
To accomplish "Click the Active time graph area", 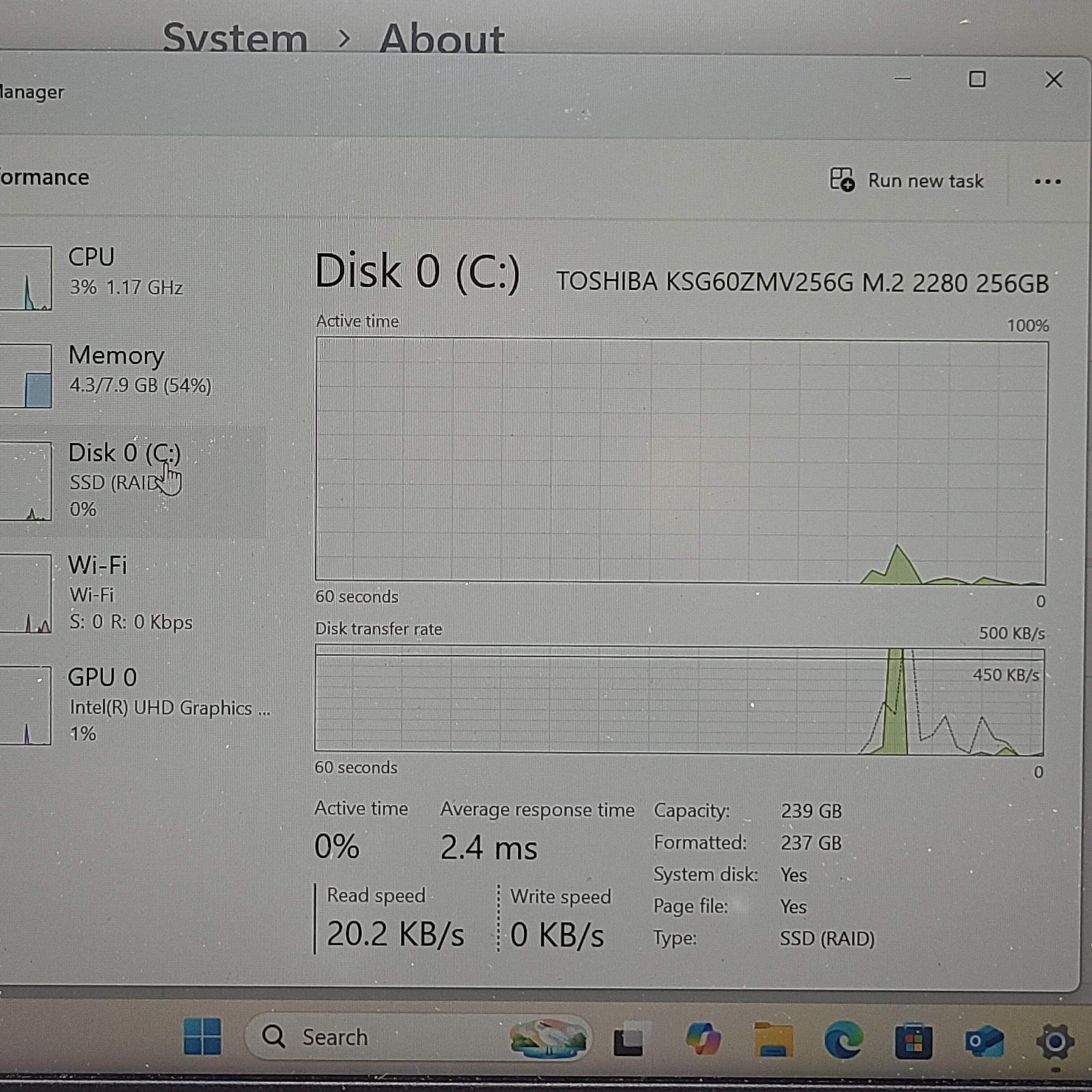I will [680, 461].
